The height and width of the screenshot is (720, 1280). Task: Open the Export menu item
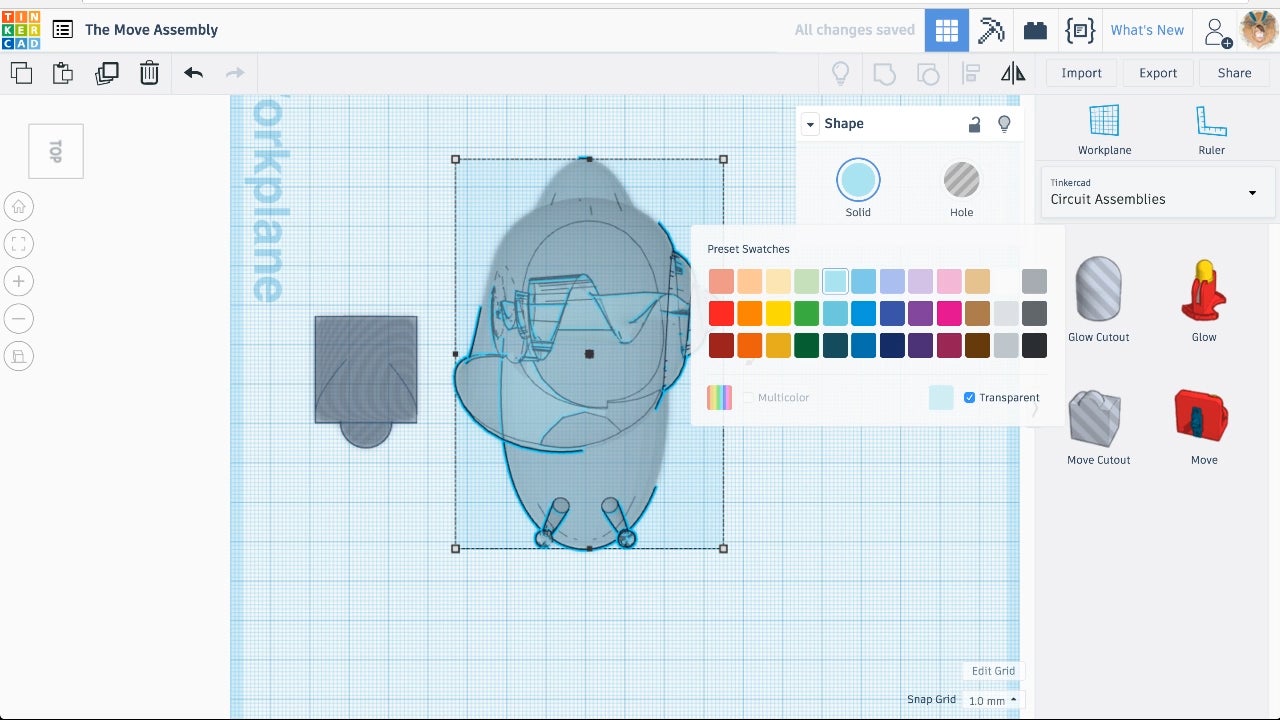tap(1158, 73)
